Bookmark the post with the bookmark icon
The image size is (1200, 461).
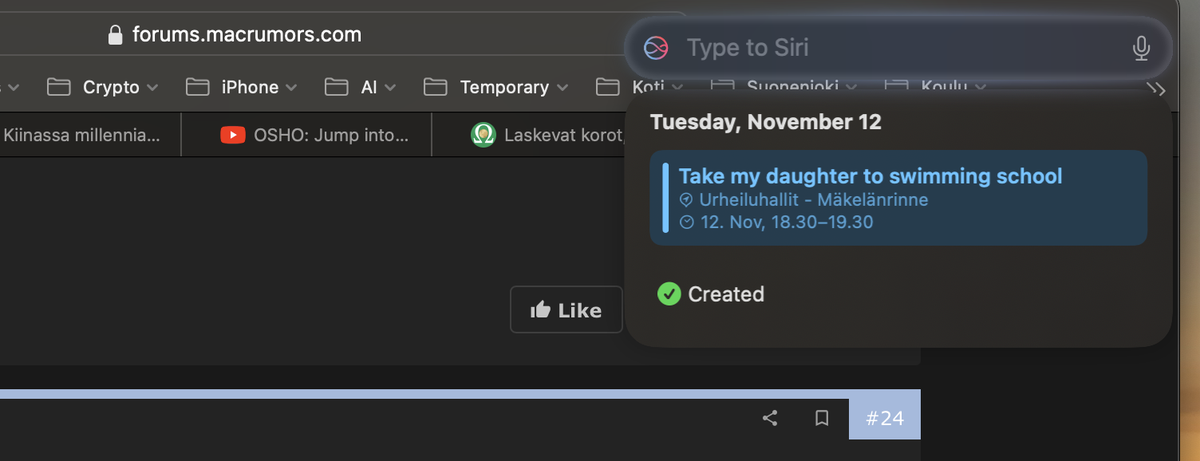tap(822, 418)
